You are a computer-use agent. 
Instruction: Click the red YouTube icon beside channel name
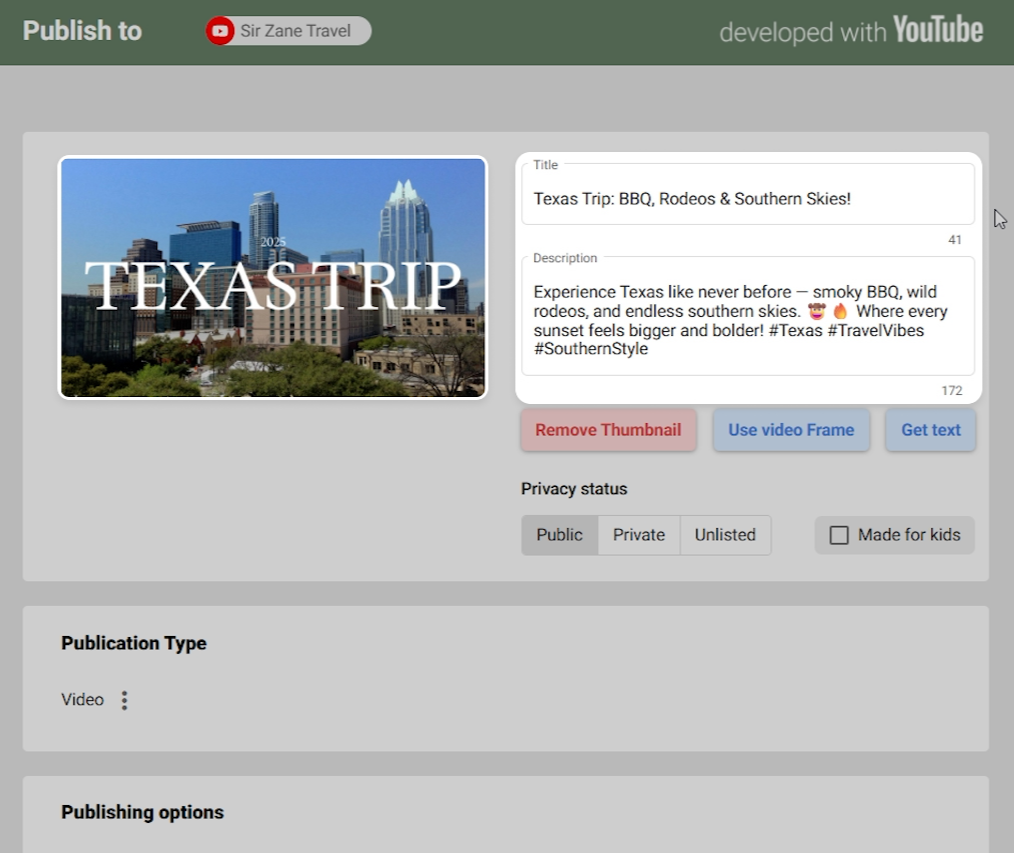point(220,31)
